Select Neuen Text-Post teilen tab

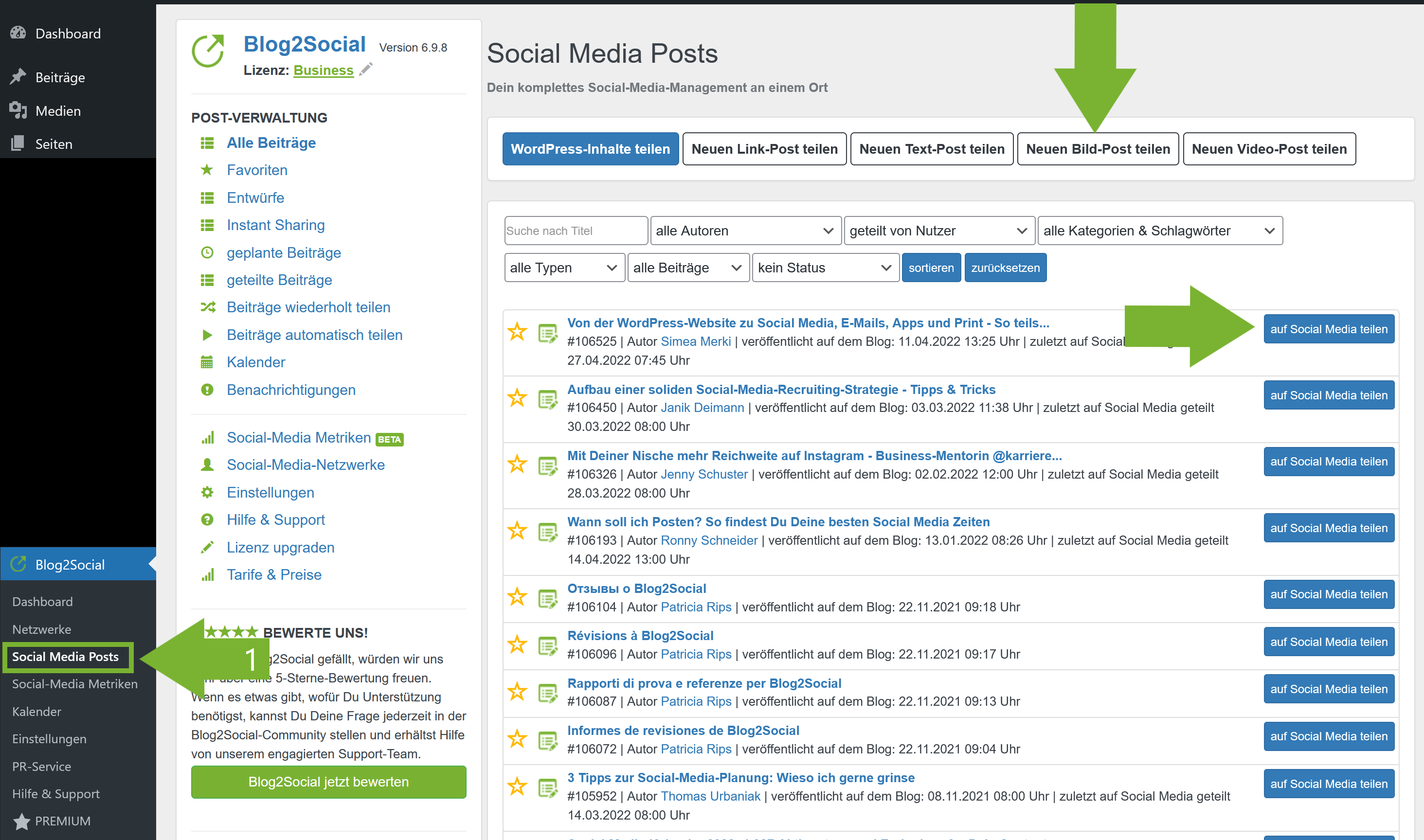tap(932, 149)
